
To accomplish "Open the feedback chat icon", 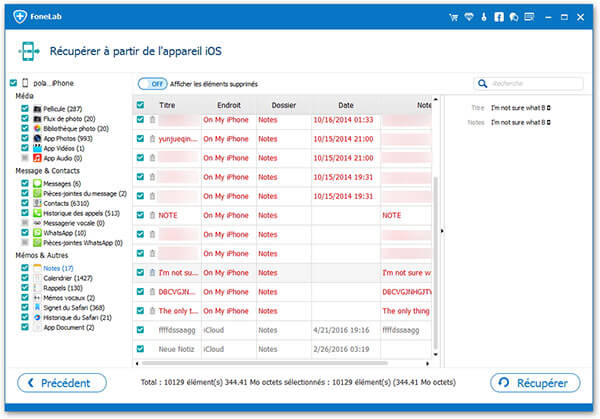I will 512,17.
